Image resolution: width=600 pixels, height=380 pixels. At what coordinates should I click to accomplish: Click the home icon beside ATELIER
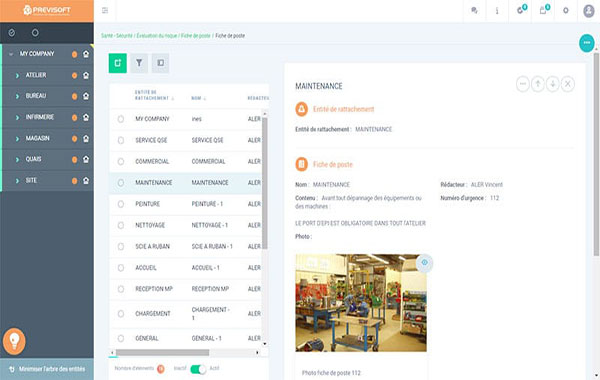pyautogui.click(x=86, y=75)
